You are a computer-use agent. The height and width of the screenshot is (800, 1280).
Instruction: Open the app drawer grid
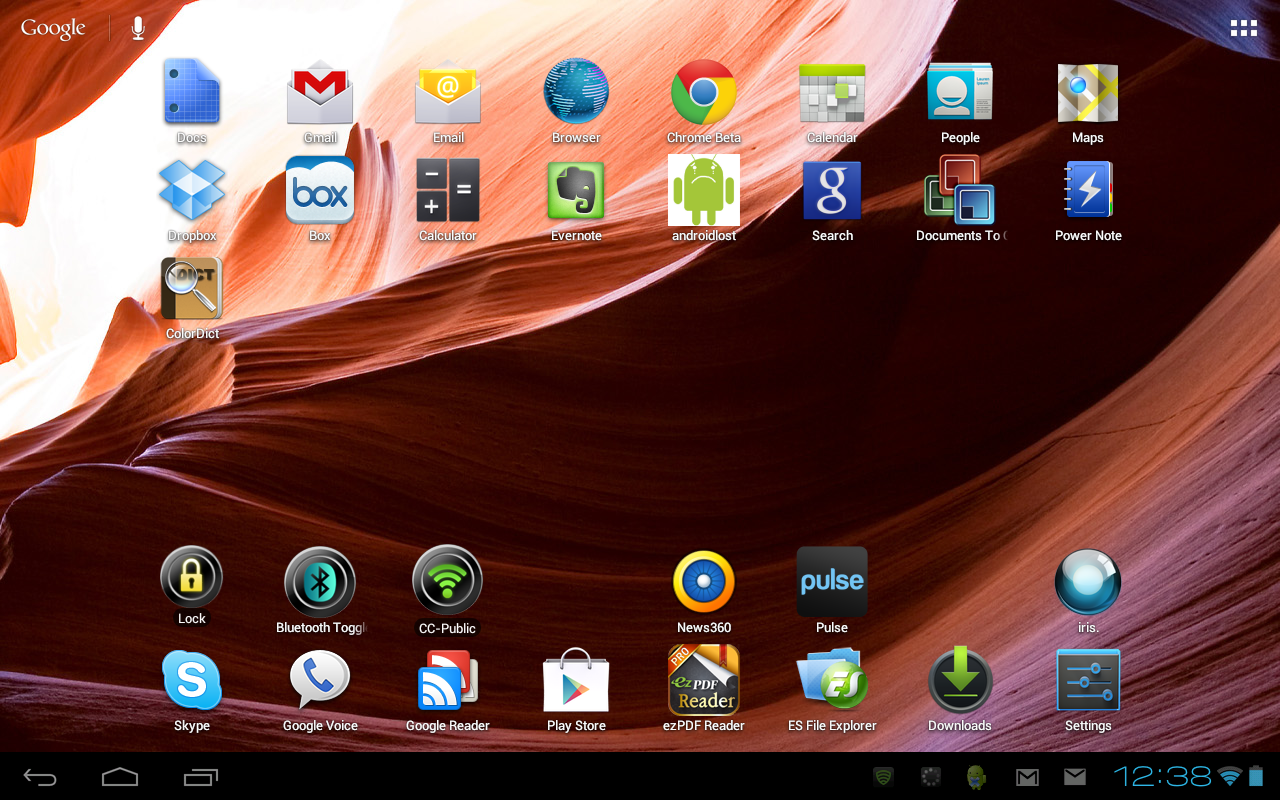pos(1243,27)
